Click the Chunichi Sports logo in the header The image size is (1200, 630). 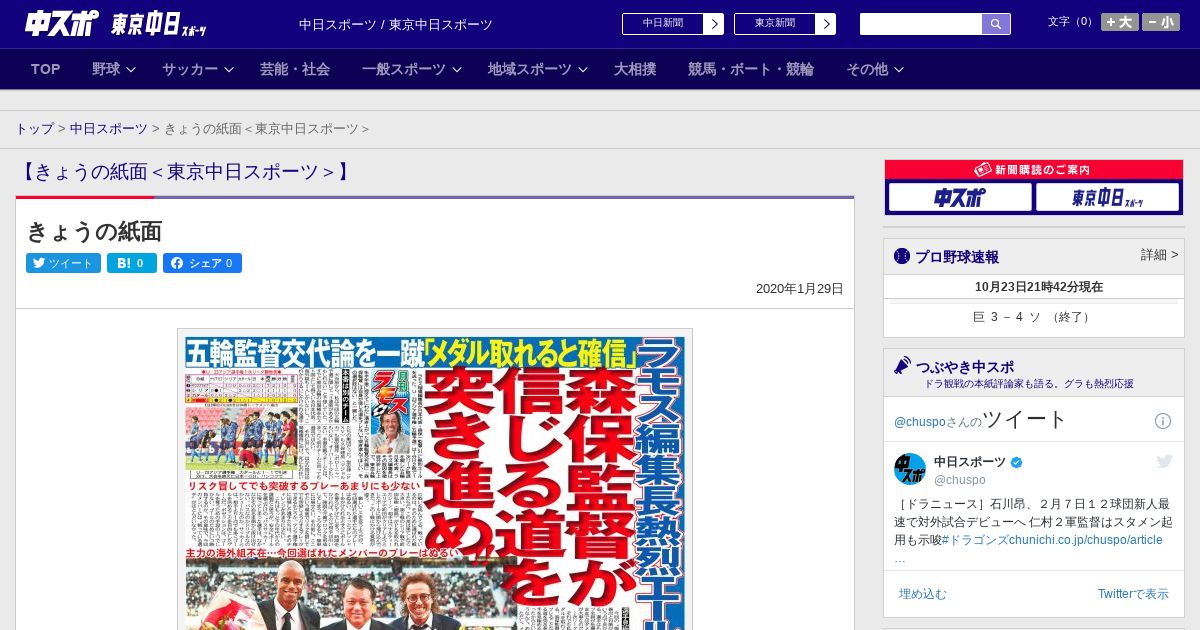tap(62, 23)
